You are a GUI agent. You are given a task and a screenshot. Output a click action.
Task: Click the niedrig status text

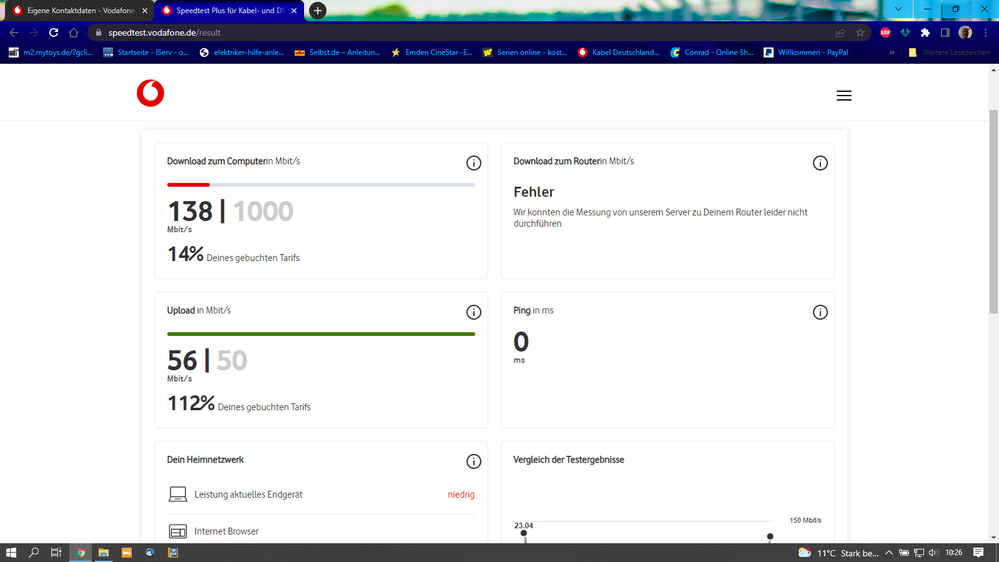pos(461,494)
